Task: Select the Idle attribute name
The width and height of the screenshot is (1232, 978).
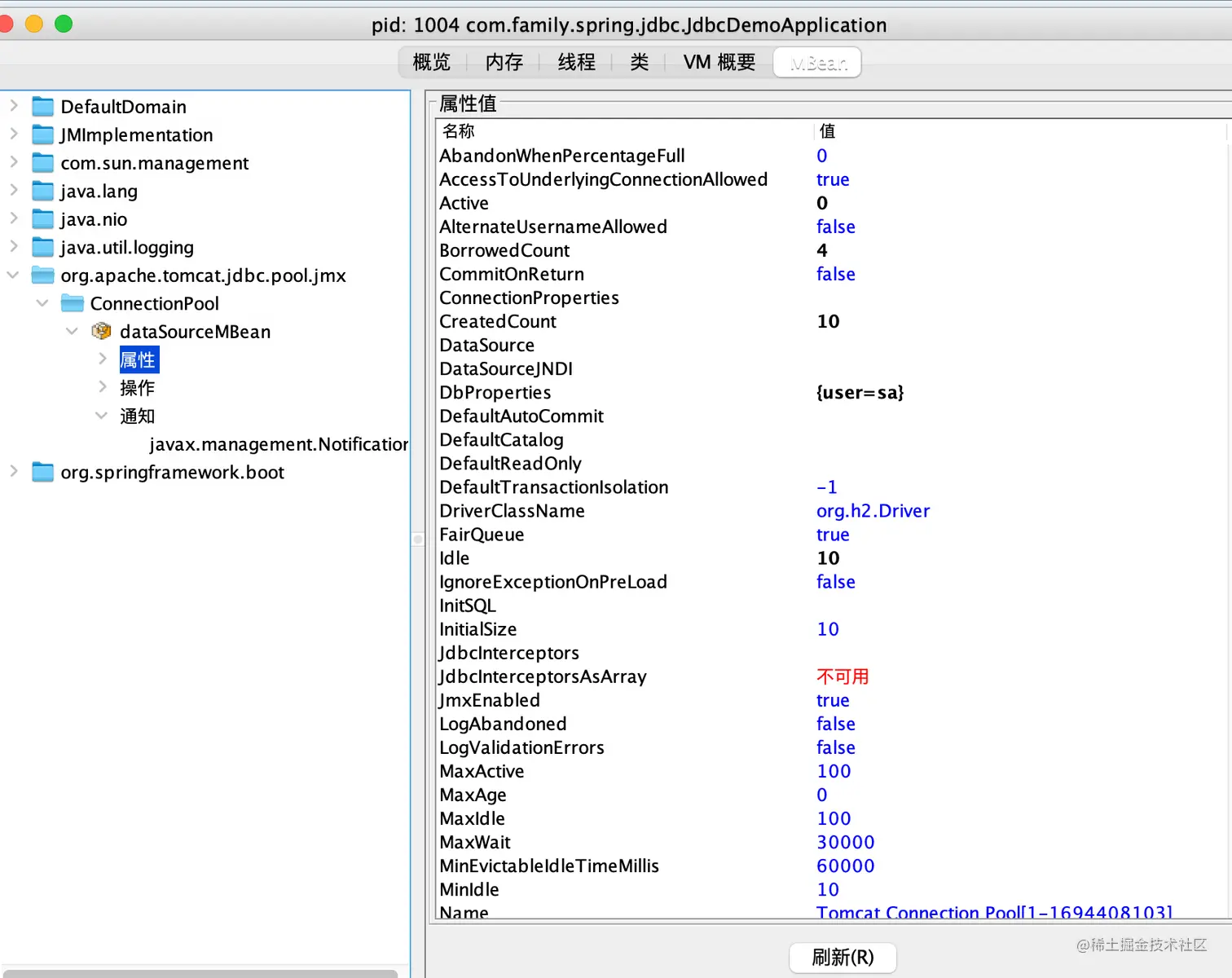Action: pos(455,557)
